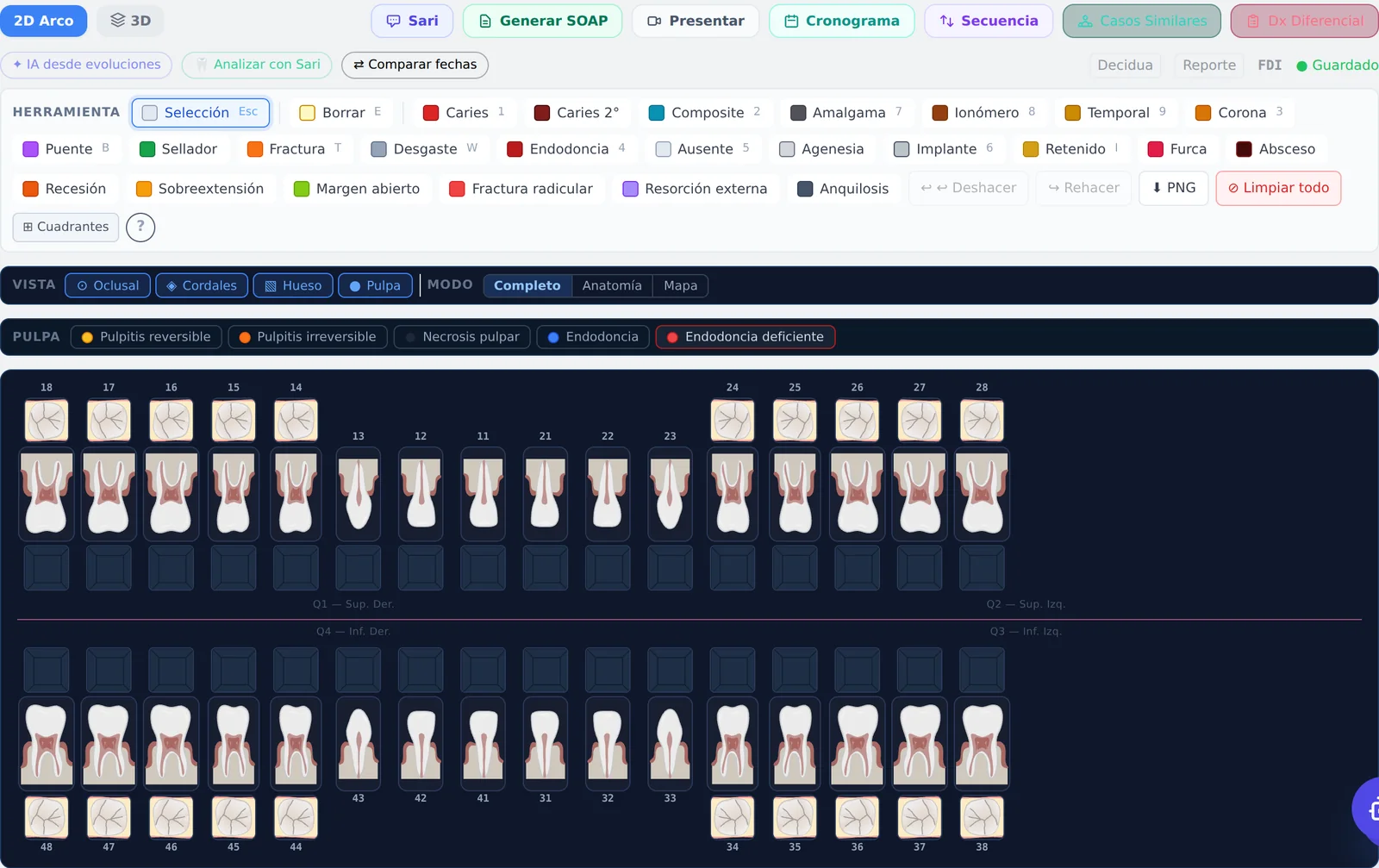Switch to 2D Arco tab
Viewport: 1379px width, 868px height.
point(43,21)
